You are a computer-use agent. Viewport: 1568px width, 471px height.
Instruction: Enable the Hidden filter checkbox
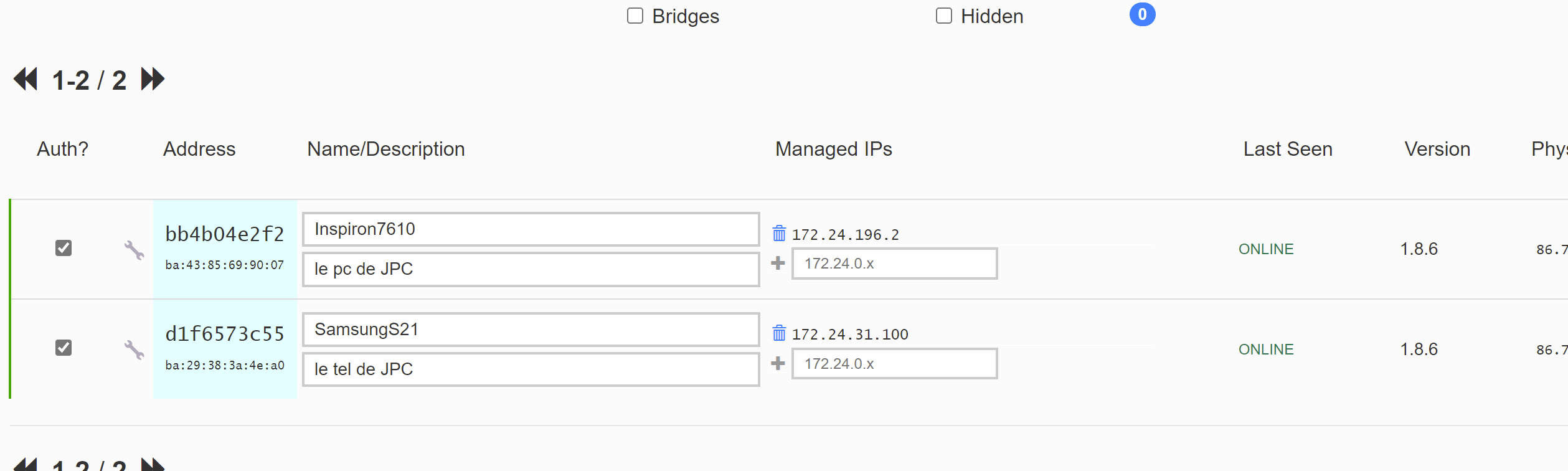click(944, 16)
